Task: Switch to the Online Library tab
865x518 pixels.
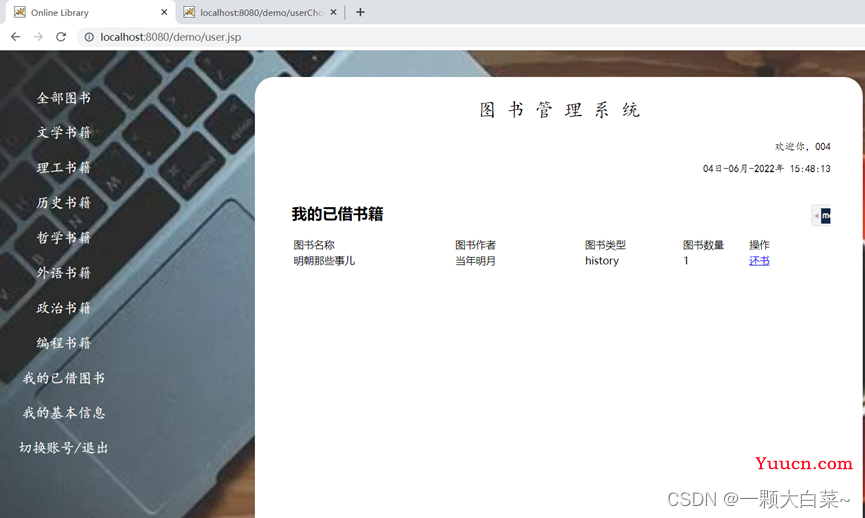Action: (x=91, y=12)
